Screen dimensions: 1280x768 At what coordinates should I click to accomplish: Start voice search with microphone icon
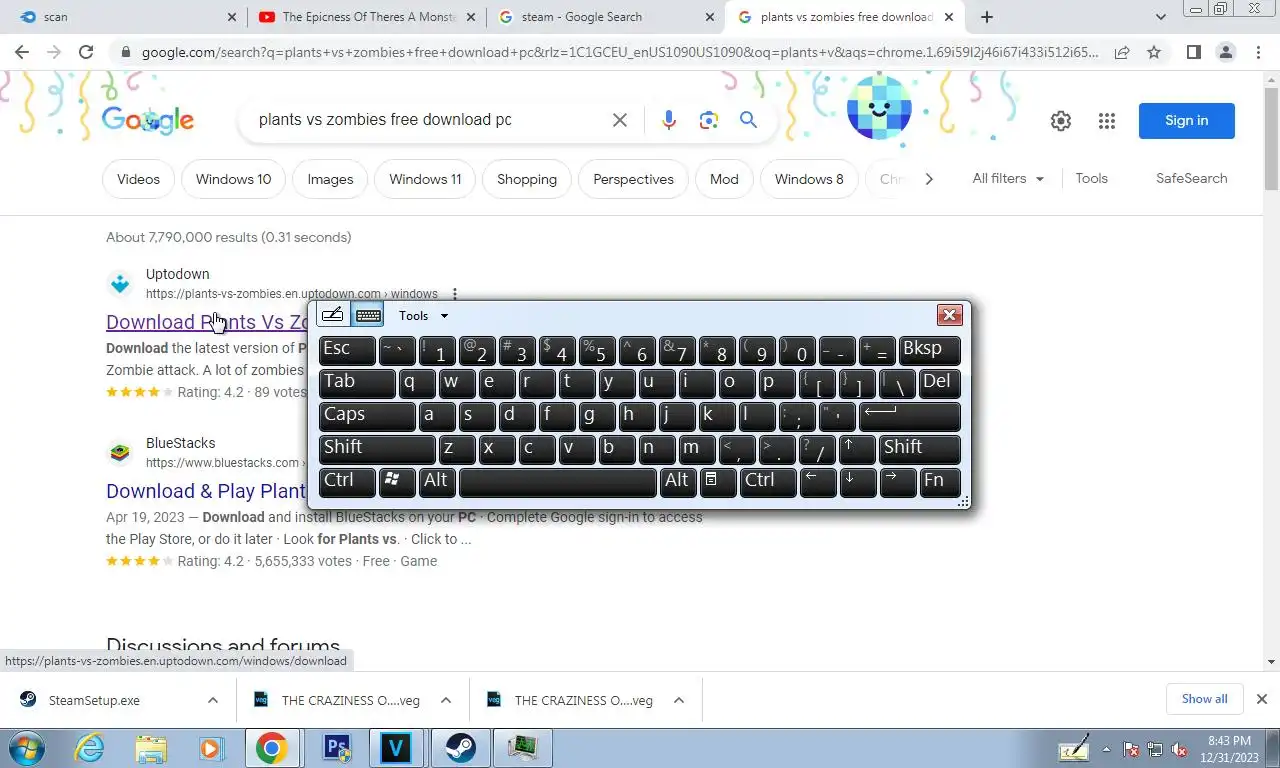[669, 120]
